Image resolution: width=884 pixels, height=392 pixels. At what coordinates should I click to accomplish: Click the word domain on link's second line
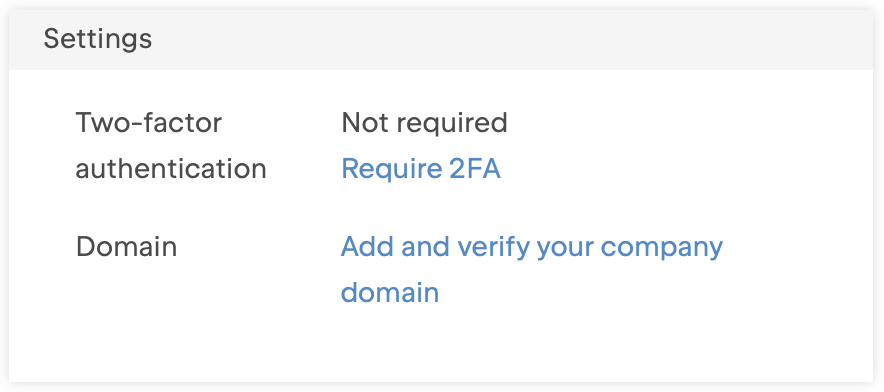pyautogui.click(x=390, y=293)
